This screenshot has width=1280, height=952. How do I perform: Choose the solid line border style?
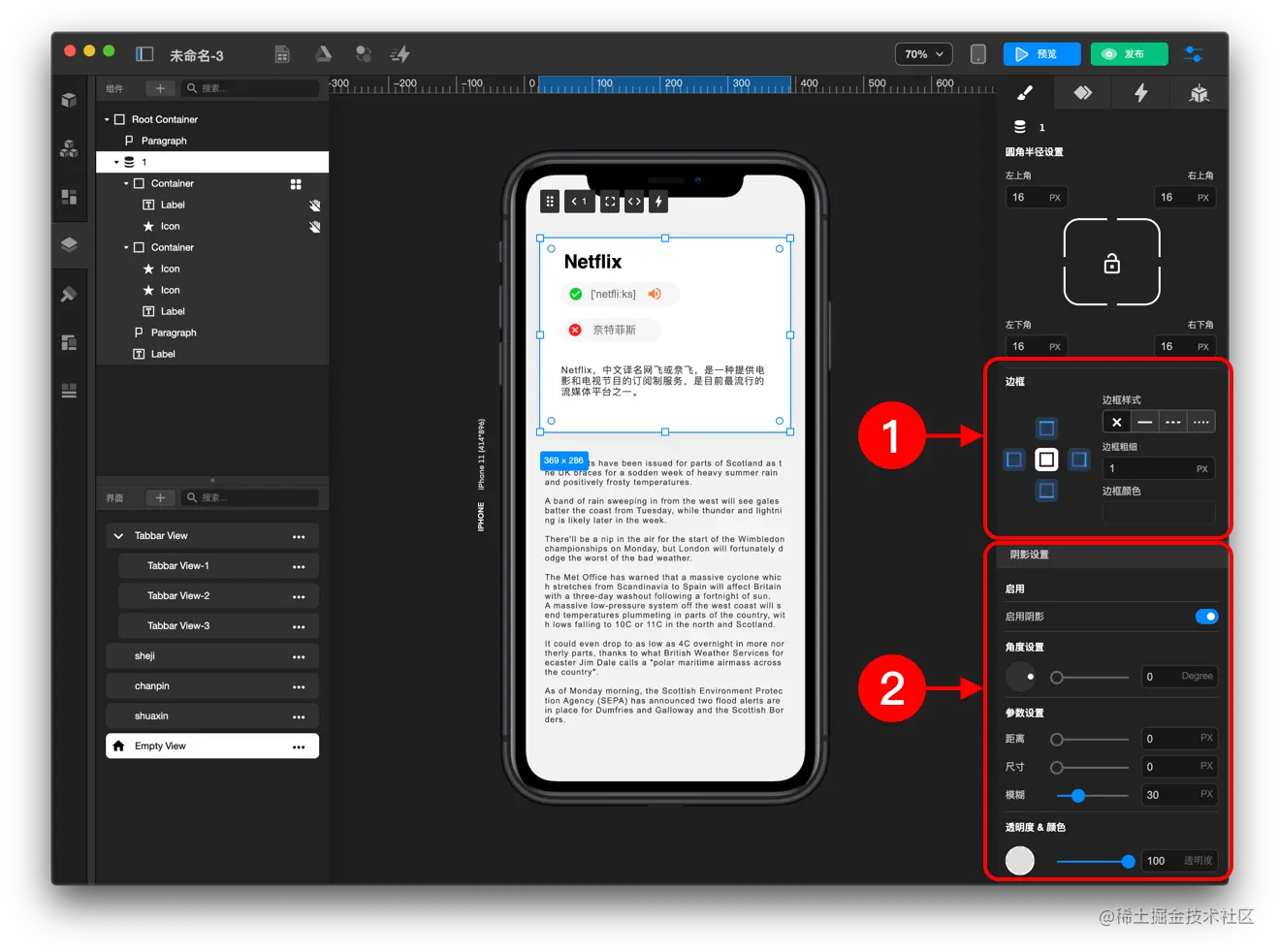click(1145, 422)
